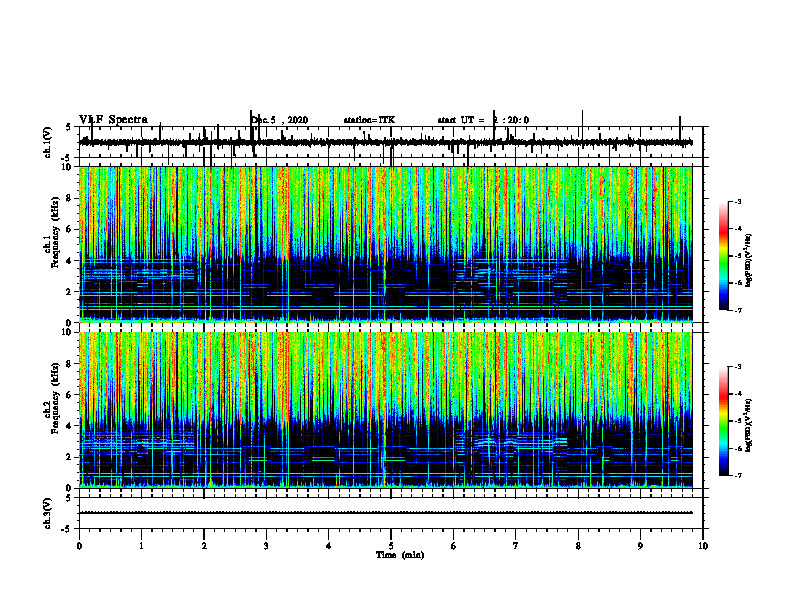The width and height of the screenshot is (792, 612).
Task: Select the "start UT = 2:20:0" text
Action: (x=483, y=120)
